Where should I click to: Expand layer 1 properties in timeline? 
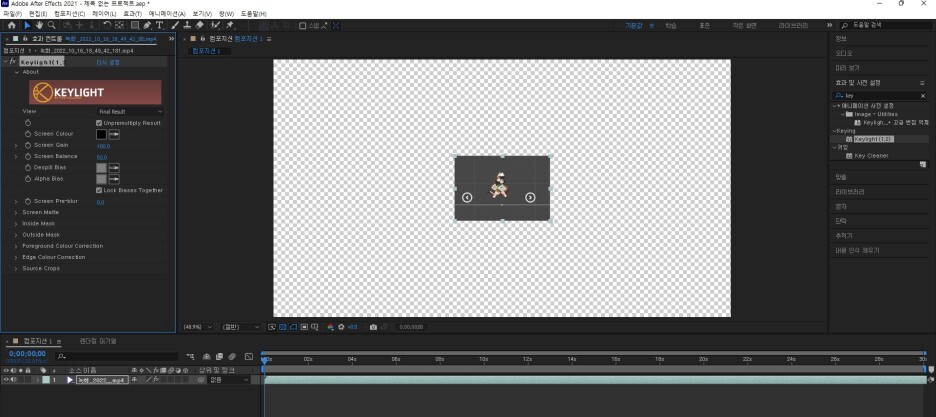click(x=39, y=380)
